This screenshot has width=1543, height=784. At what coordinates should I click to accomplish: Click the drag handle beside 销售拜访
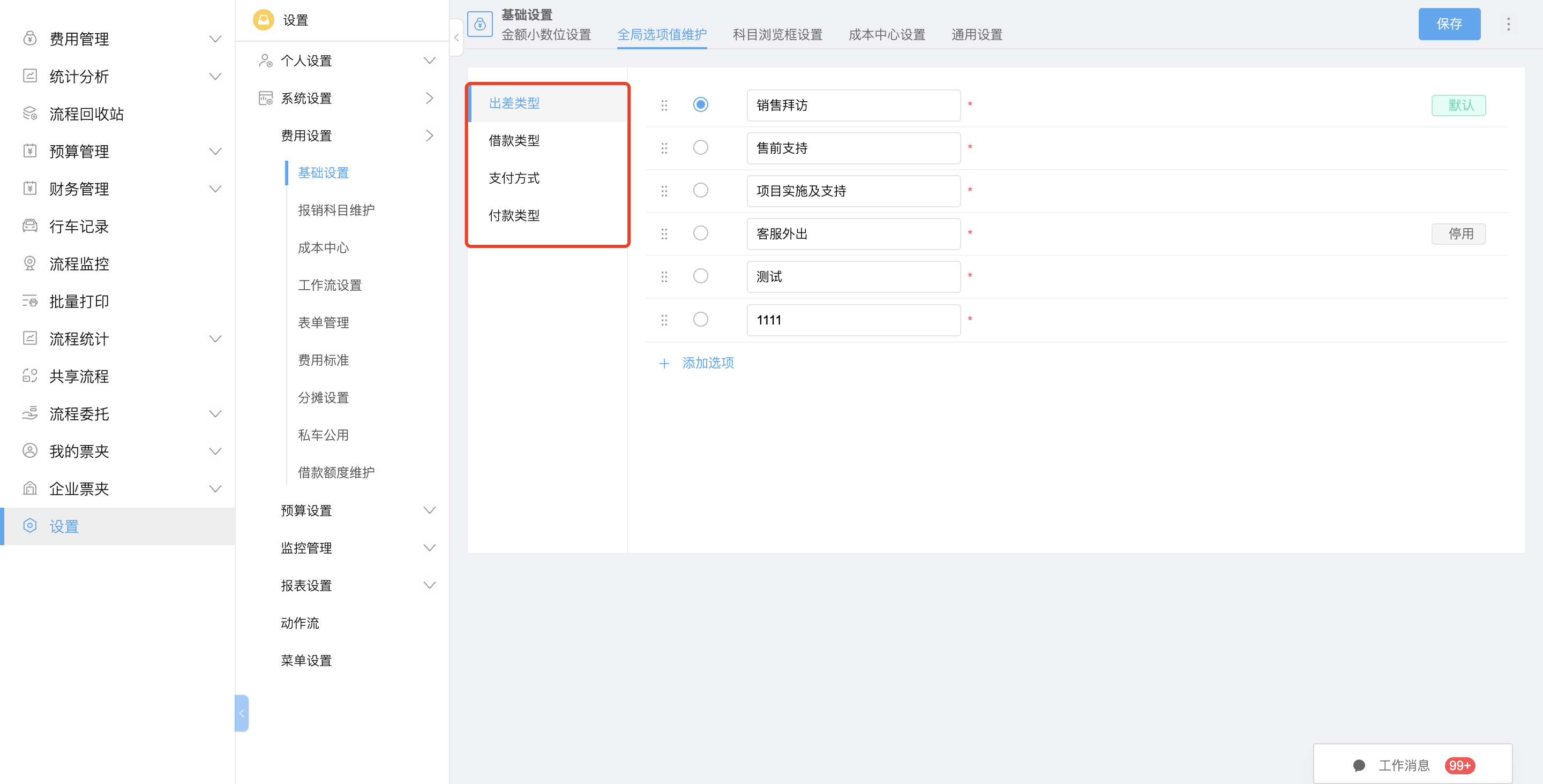(x=664, y=105)
